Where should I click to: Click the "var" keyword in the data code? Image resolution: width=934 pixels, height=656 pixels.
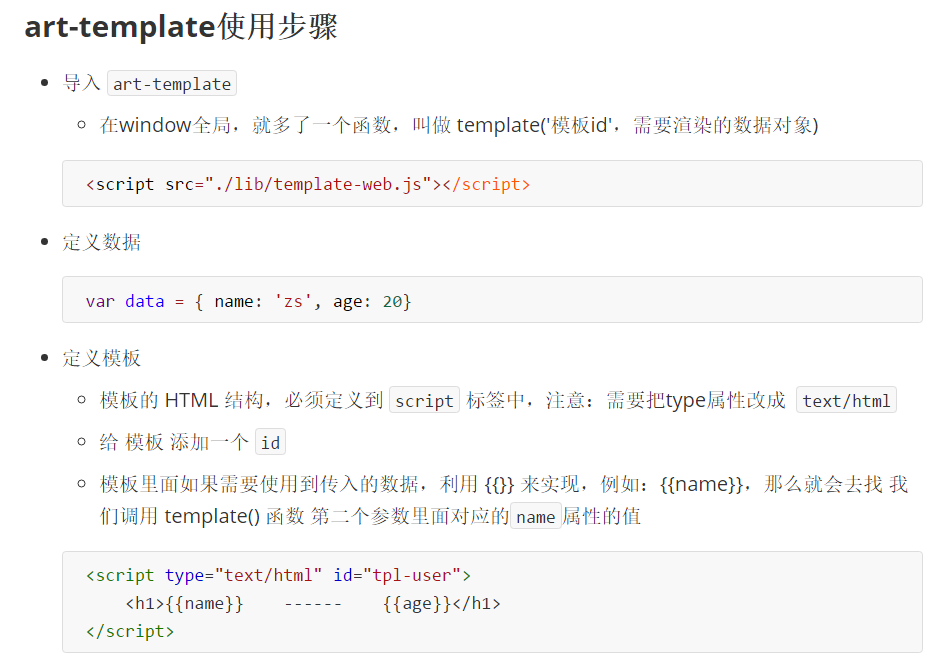point(100,301)
